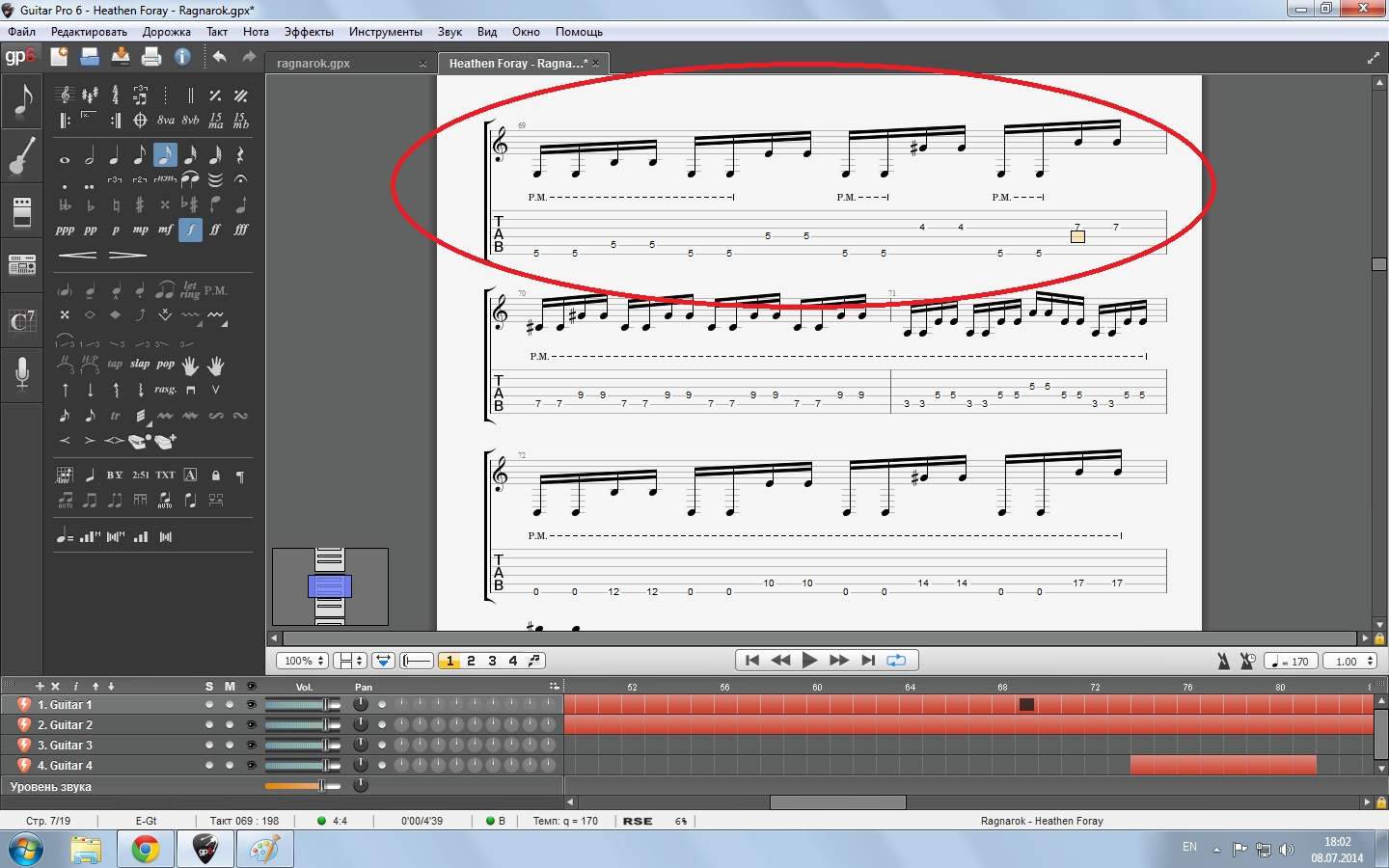Toggle loop playback button
Screen dimensions: 1389x868
[x=897, y=661]
